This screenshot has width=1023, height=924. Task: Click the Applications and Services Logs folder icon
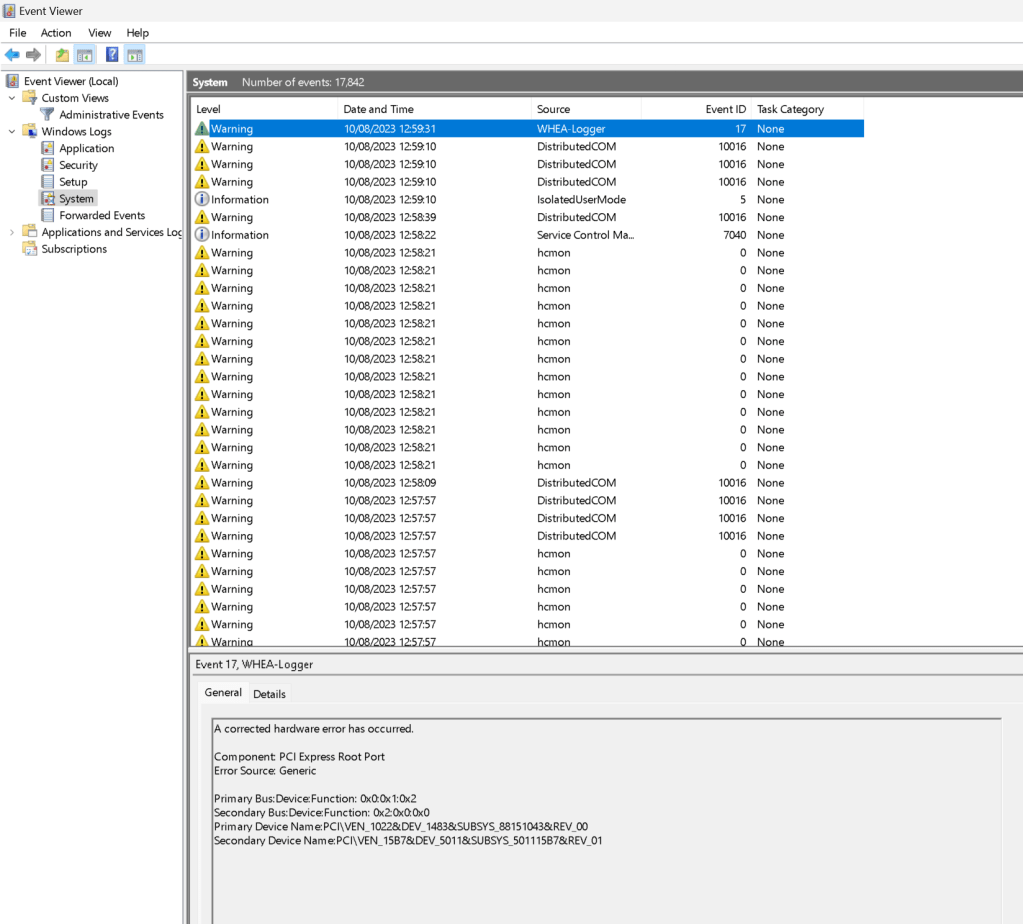(x=30, y=232)
